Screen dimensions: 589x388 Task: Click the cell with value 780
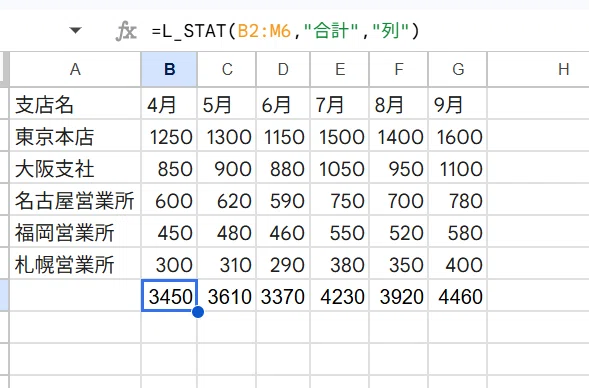coord(458,199)
